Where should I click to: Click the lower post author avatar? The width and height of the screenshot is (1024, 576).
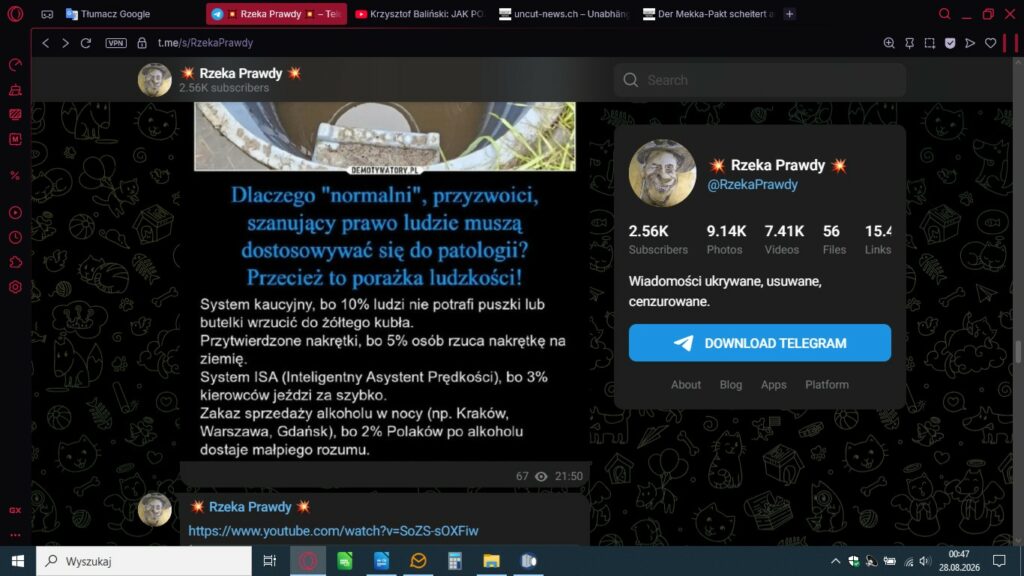(155, 509)
